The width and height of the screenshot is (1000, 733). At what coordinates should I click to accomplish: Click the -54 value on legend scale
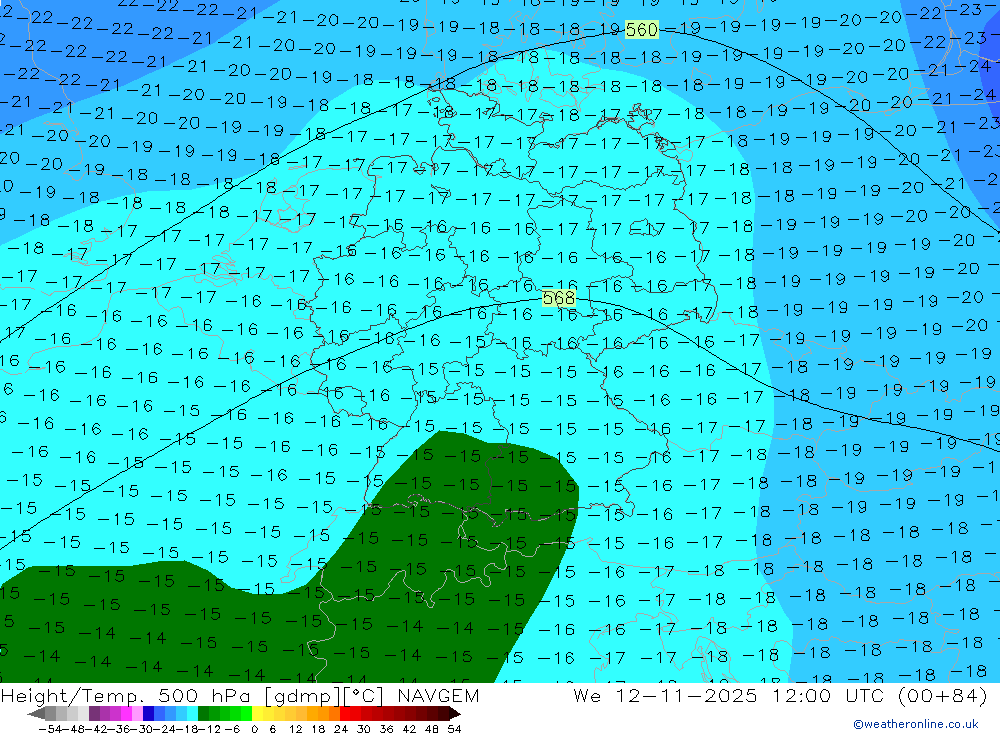pyautogui.click(x=50, y=729)
